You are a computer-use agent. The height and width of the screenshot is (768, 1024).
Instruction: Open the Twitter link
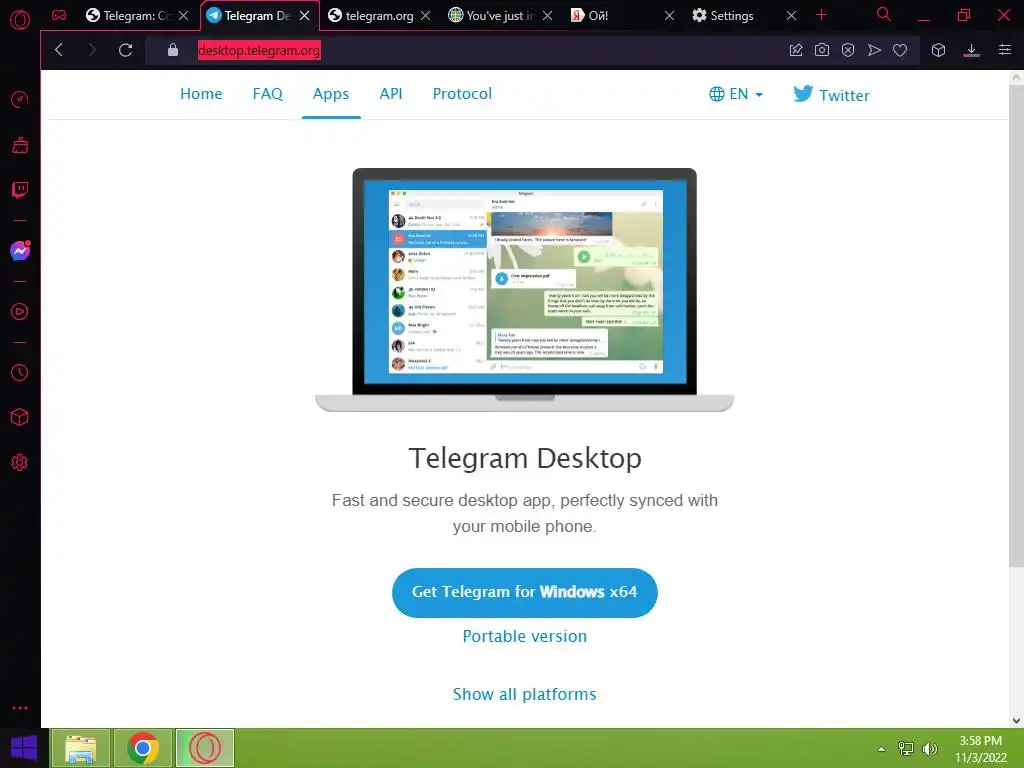831,95
